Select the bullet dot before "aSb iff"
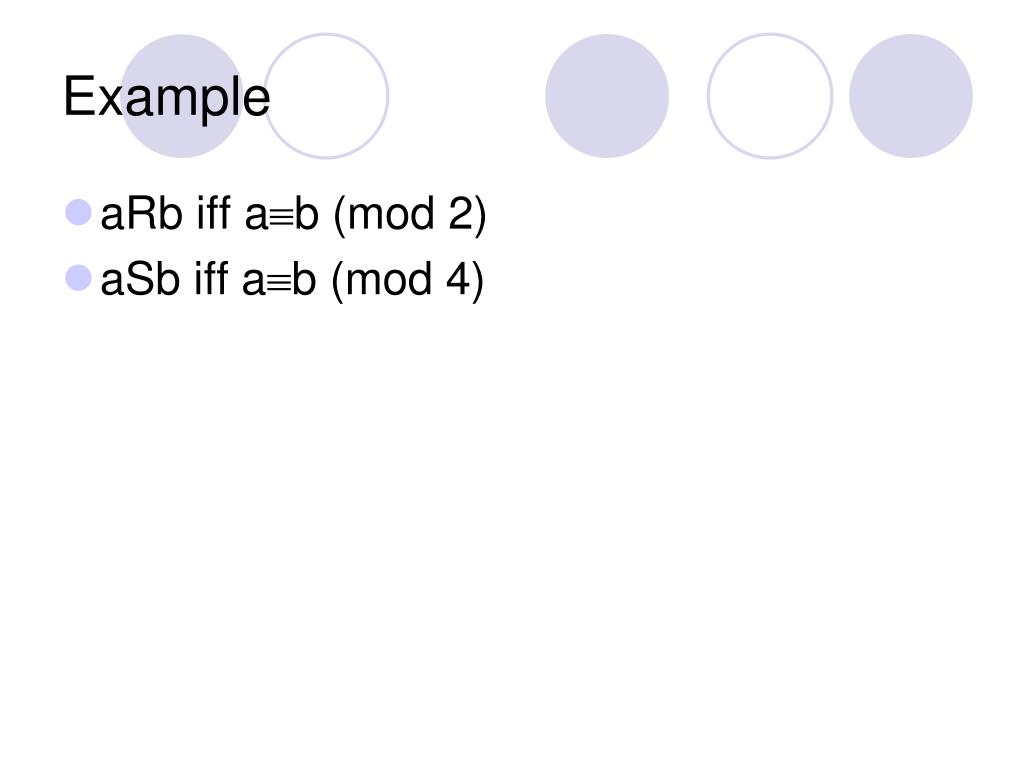This screenshot has height=768, width=1024. coord(78,278)
